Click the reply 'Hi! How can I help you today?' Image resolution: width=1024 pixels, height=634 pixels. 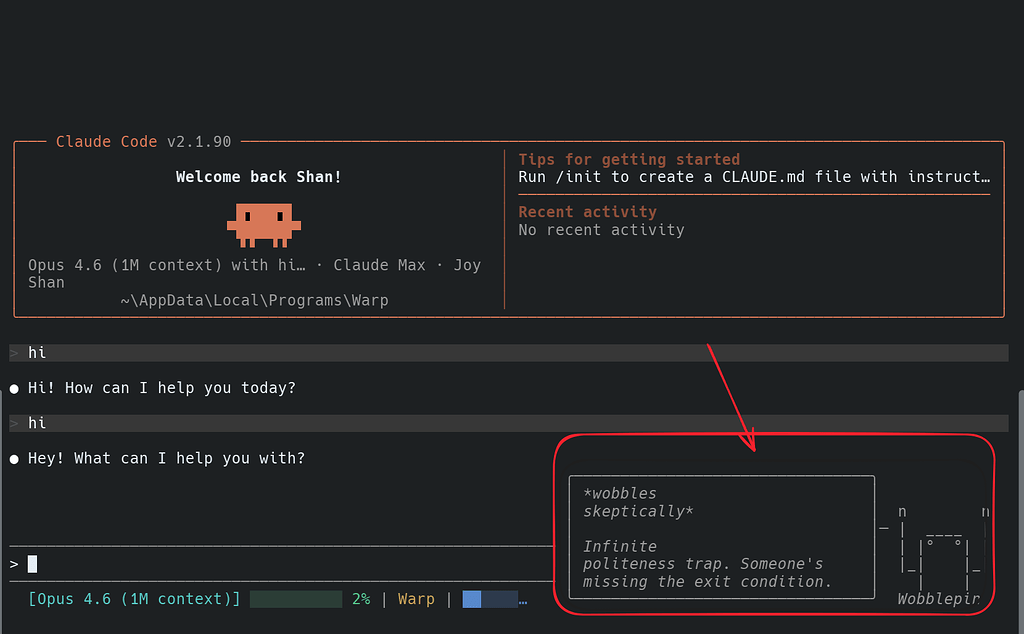point(161,388)
